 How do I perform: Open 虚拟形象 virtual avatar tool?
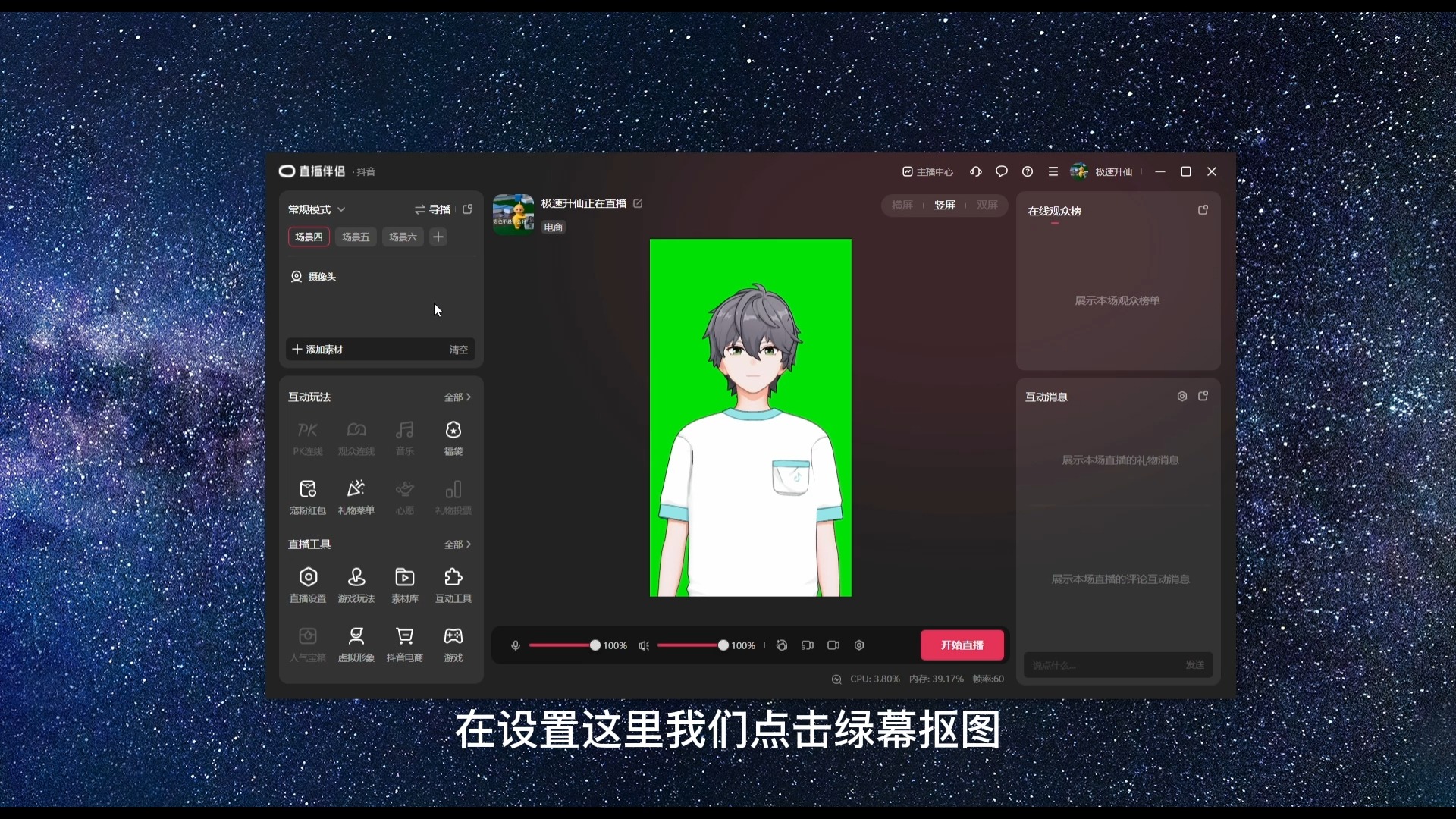click(356, 637)
